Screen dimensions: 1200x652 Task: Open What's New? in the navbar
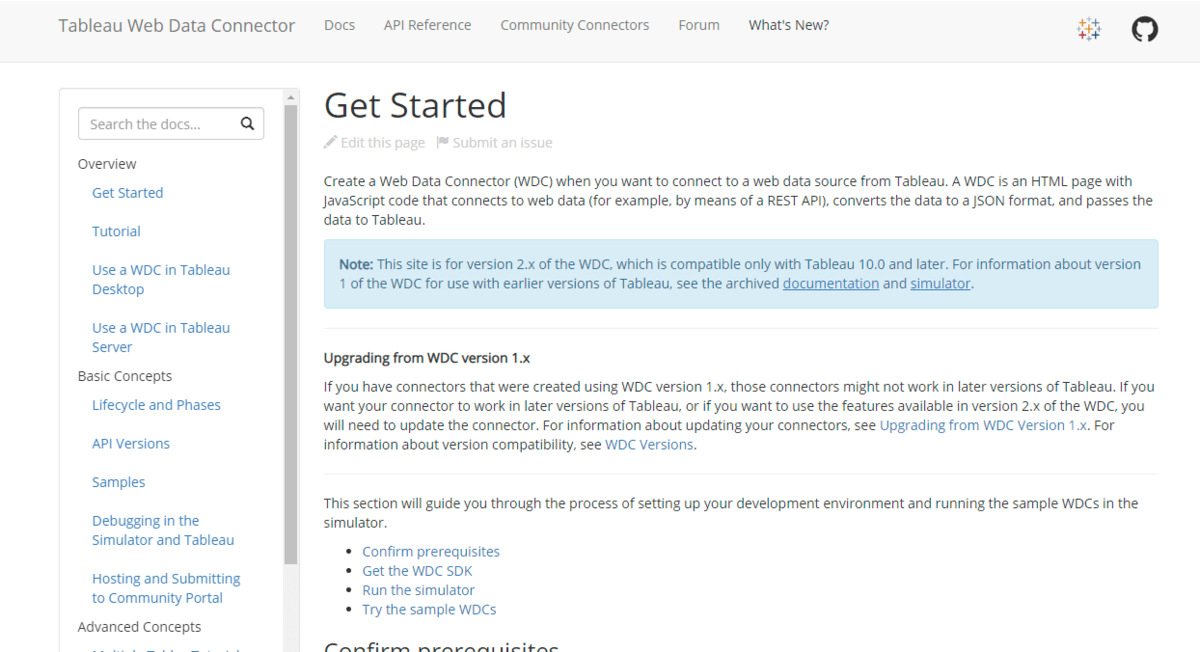789,25
